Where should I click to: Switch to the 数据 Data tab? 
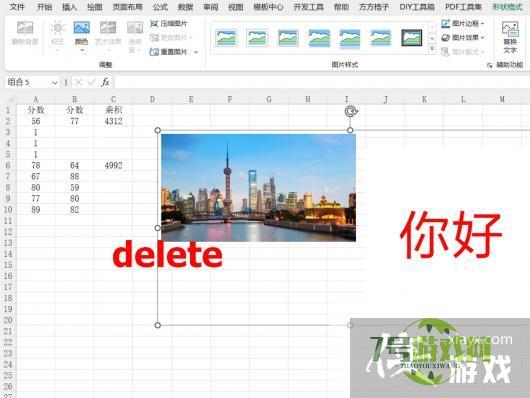tap(185, 7)
